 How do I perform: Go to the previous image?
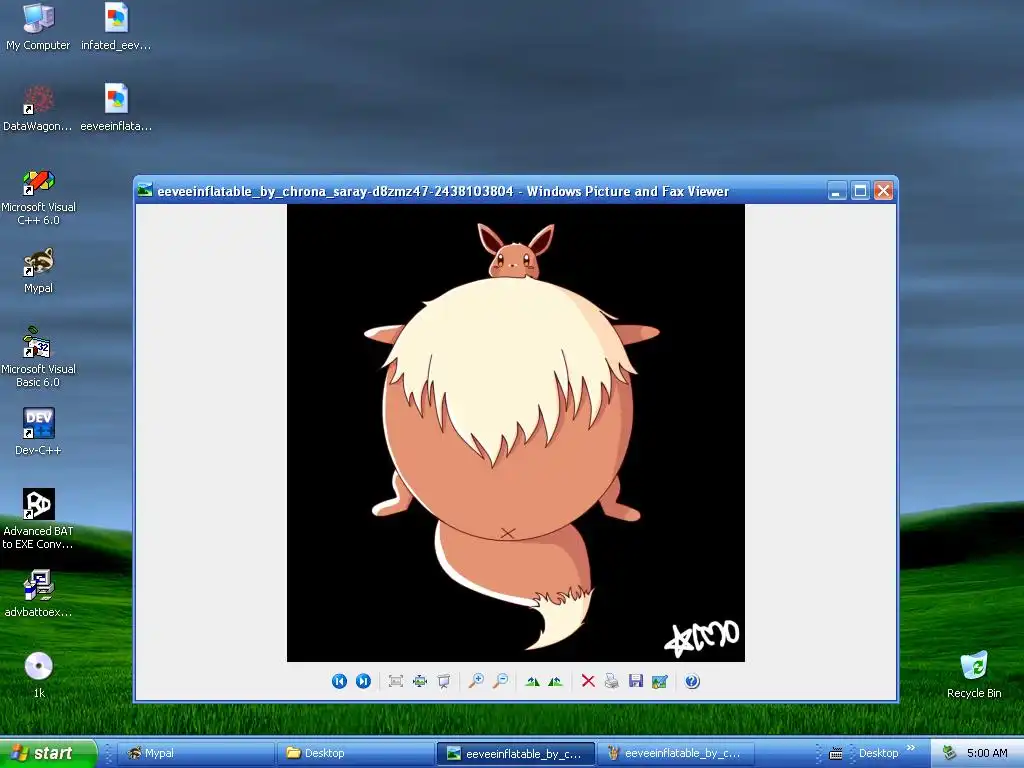click(339, 681)
